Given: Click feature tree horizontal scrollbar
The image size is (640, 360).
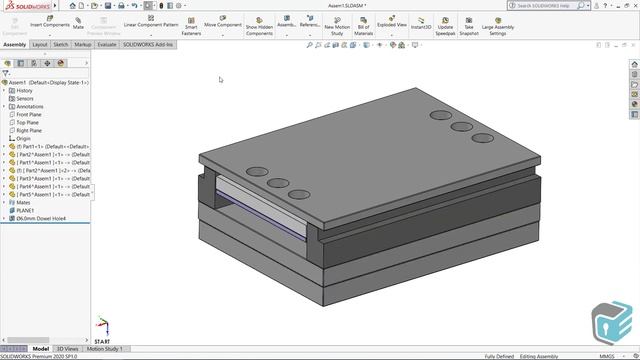Looking at the screenshot, I should point(28,340).
